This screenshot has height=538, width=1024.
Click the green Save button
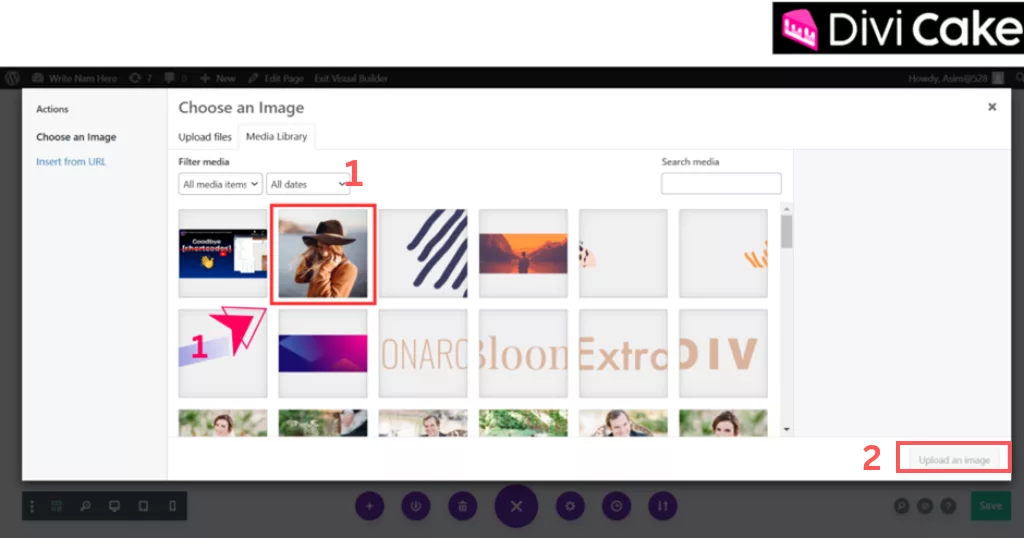pos(991,506)
